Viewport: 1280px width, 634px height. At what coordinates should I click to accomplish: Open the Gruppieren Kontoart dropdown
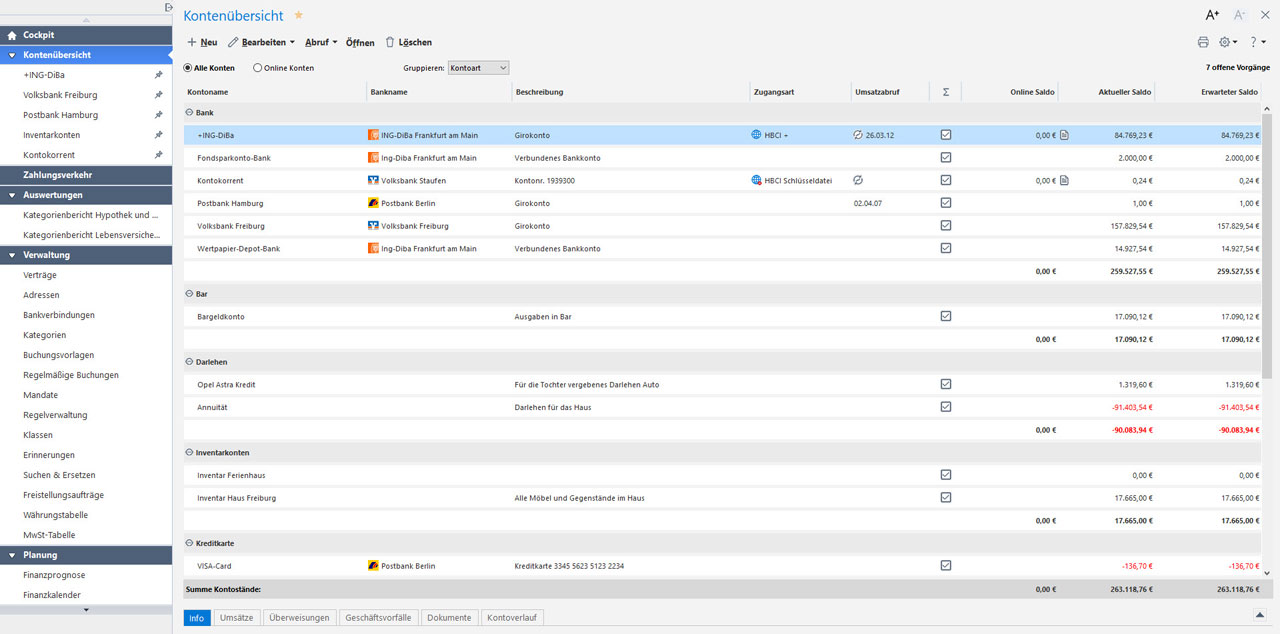[x=478, y=68]
